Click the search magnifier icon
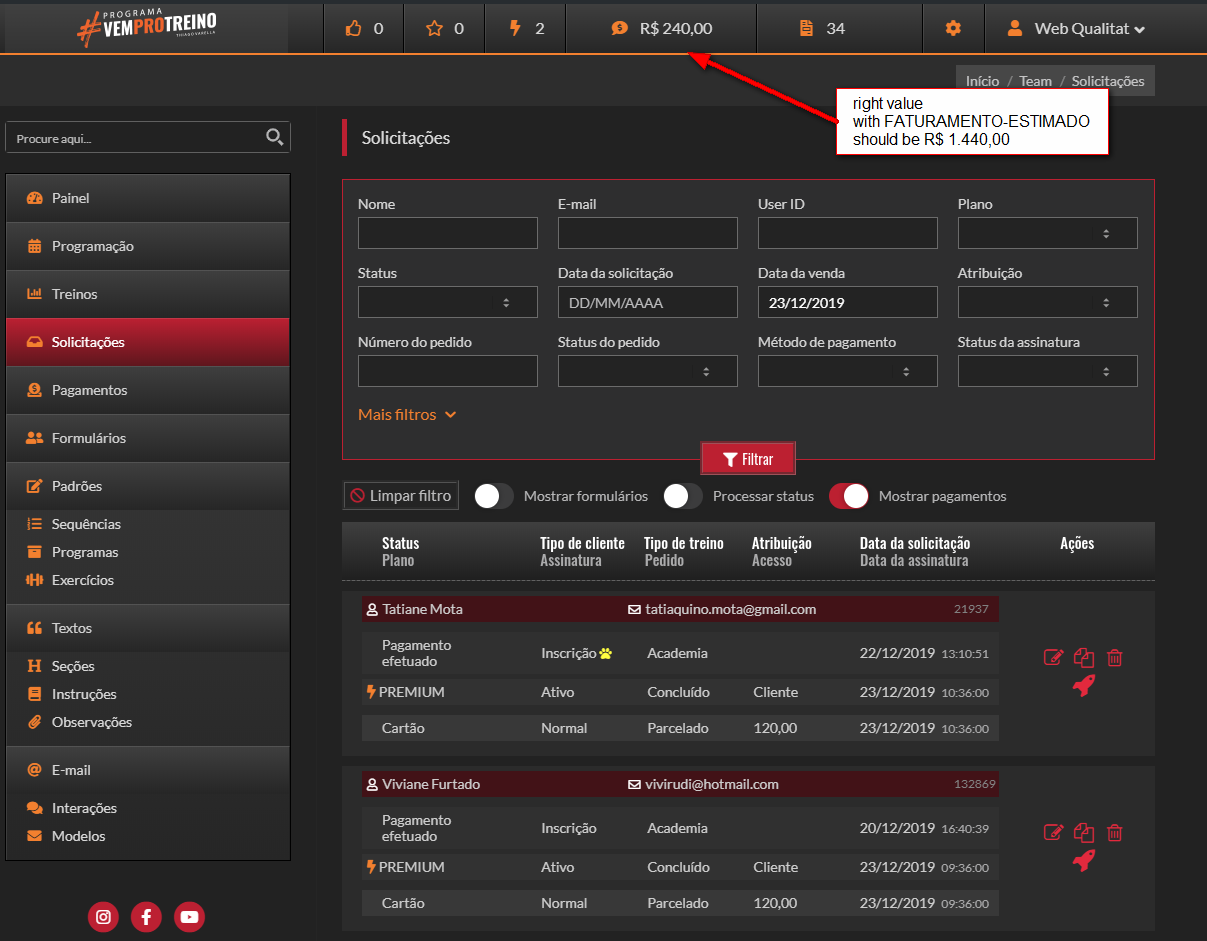Image resolution: width=1207 pixels, height=941 pixels. pos(274,138)
